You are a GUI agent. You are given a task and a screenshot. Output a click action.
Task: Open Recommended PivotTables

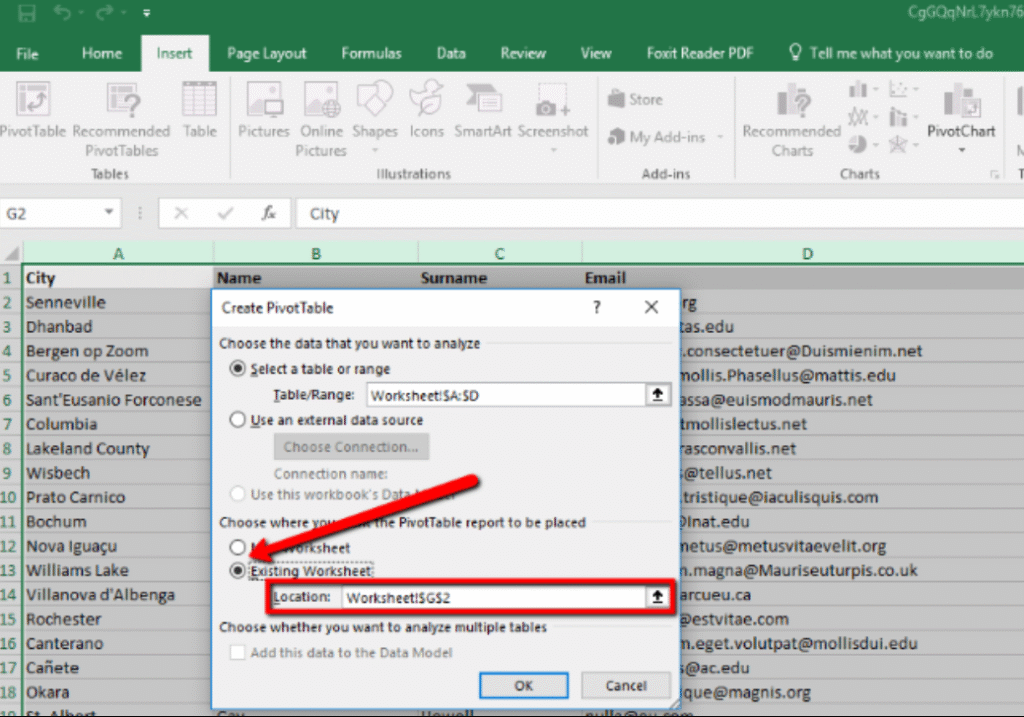(x=121, y=119)
